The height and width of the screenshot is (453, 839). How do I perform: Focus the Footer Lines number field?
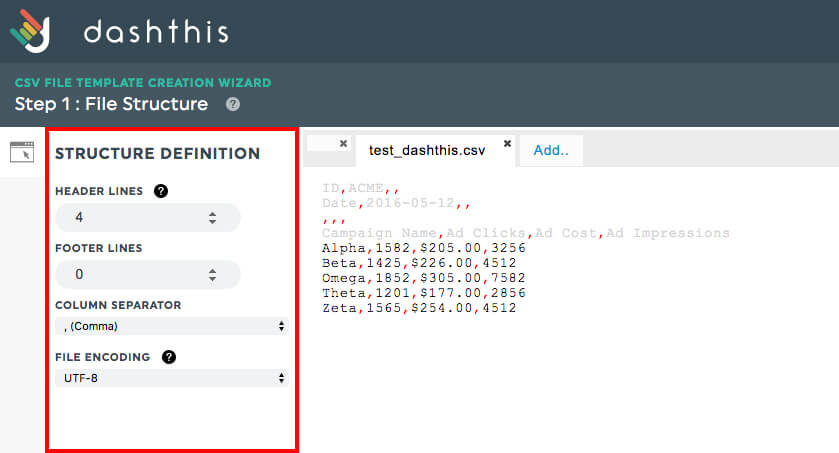pyautogui.click(x=148, y=275)
